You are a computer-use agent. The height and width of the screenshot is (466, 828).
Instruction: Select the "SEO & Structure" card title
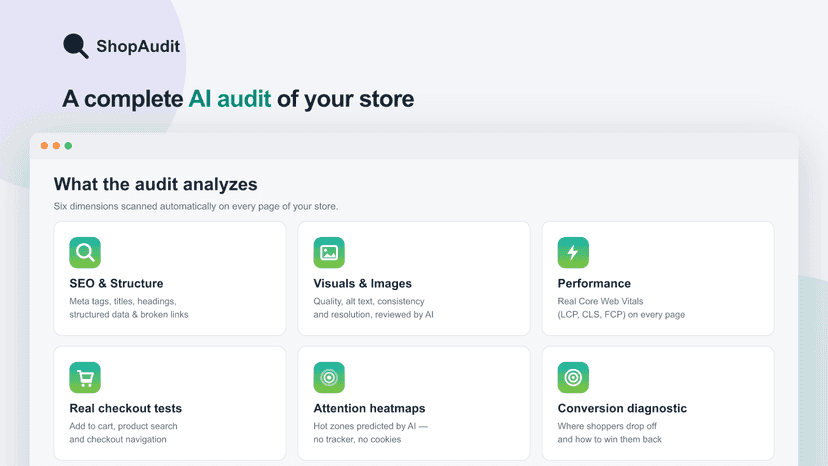[116, 284]
